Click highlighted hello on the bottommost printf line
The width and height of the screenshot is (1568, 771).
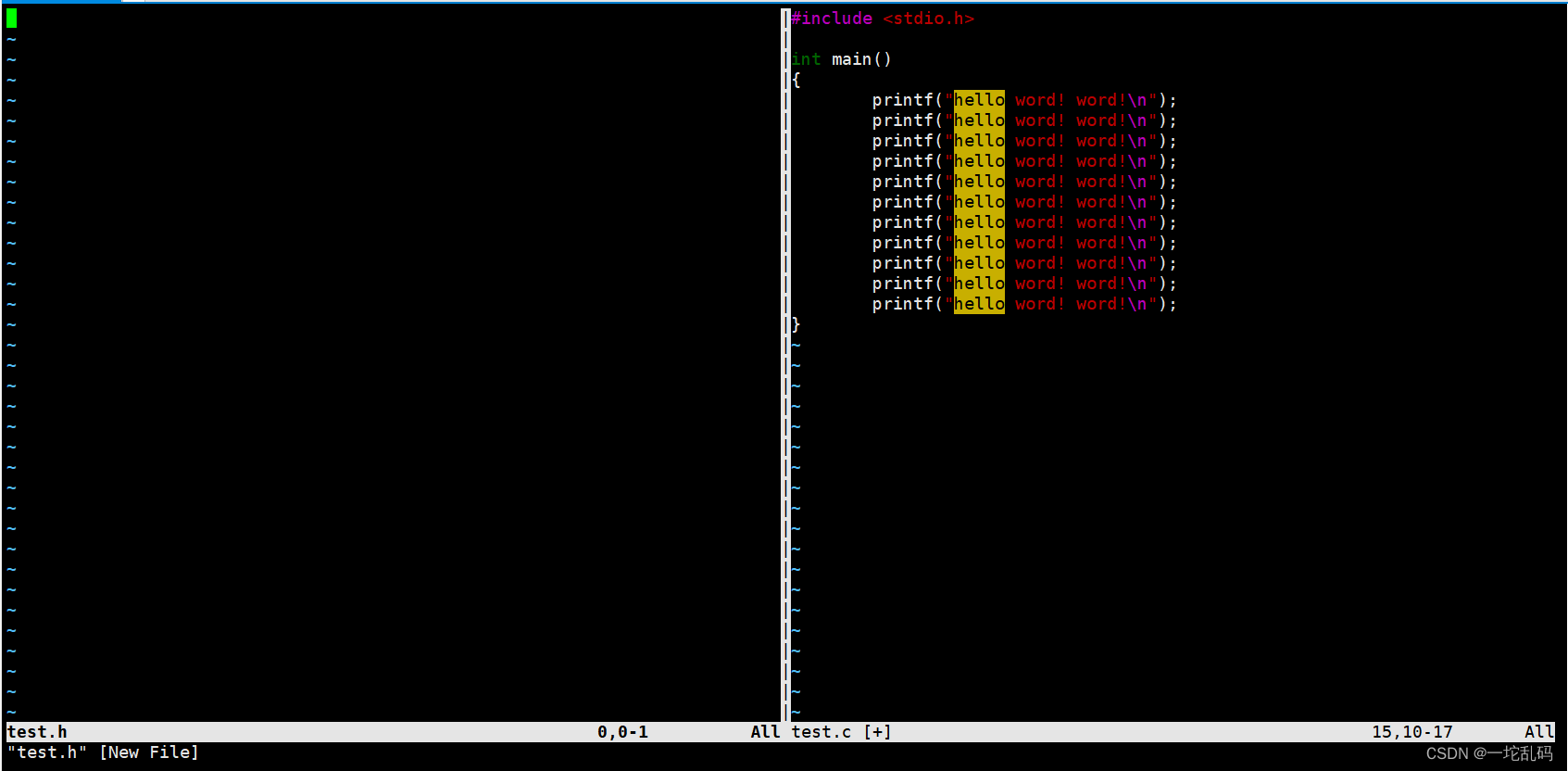click(979, 304)
